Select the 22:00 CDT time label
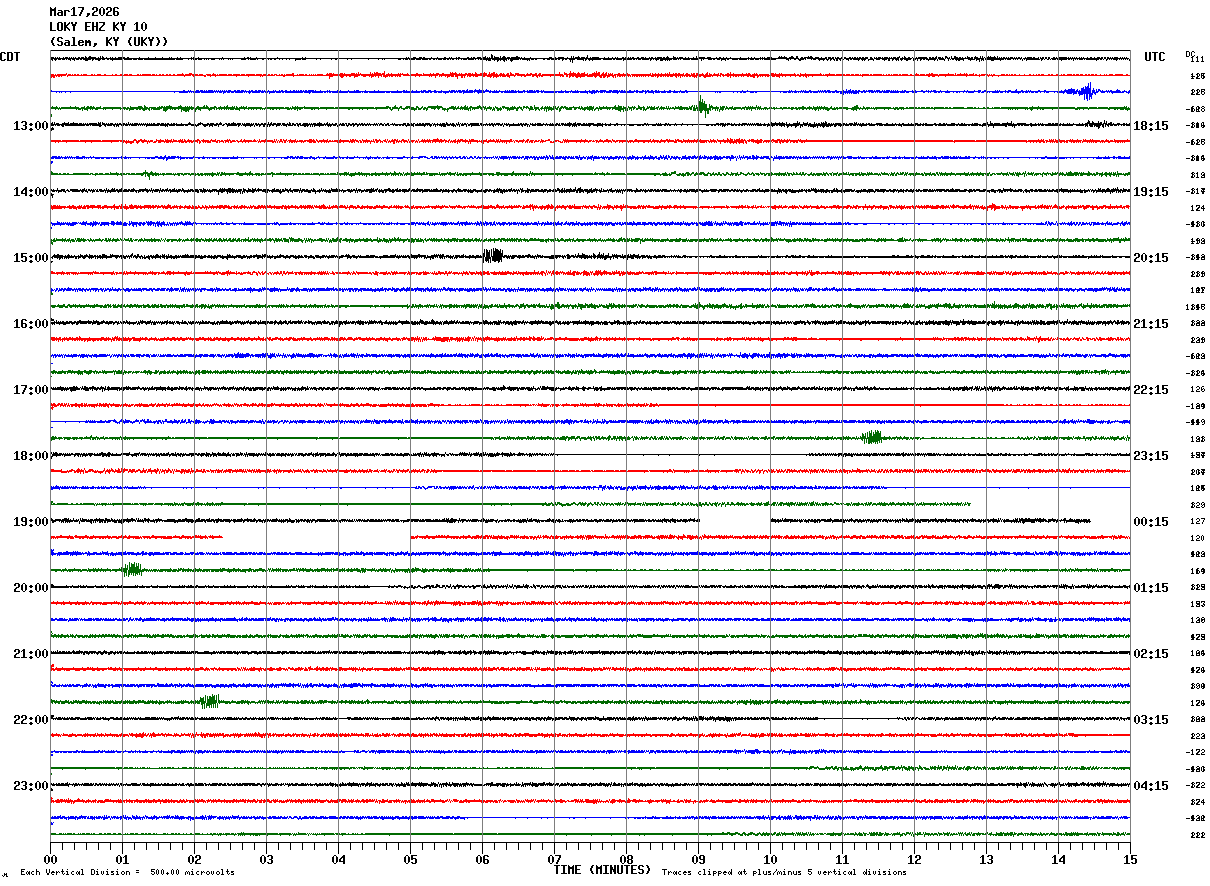 [x=31, y=720]
